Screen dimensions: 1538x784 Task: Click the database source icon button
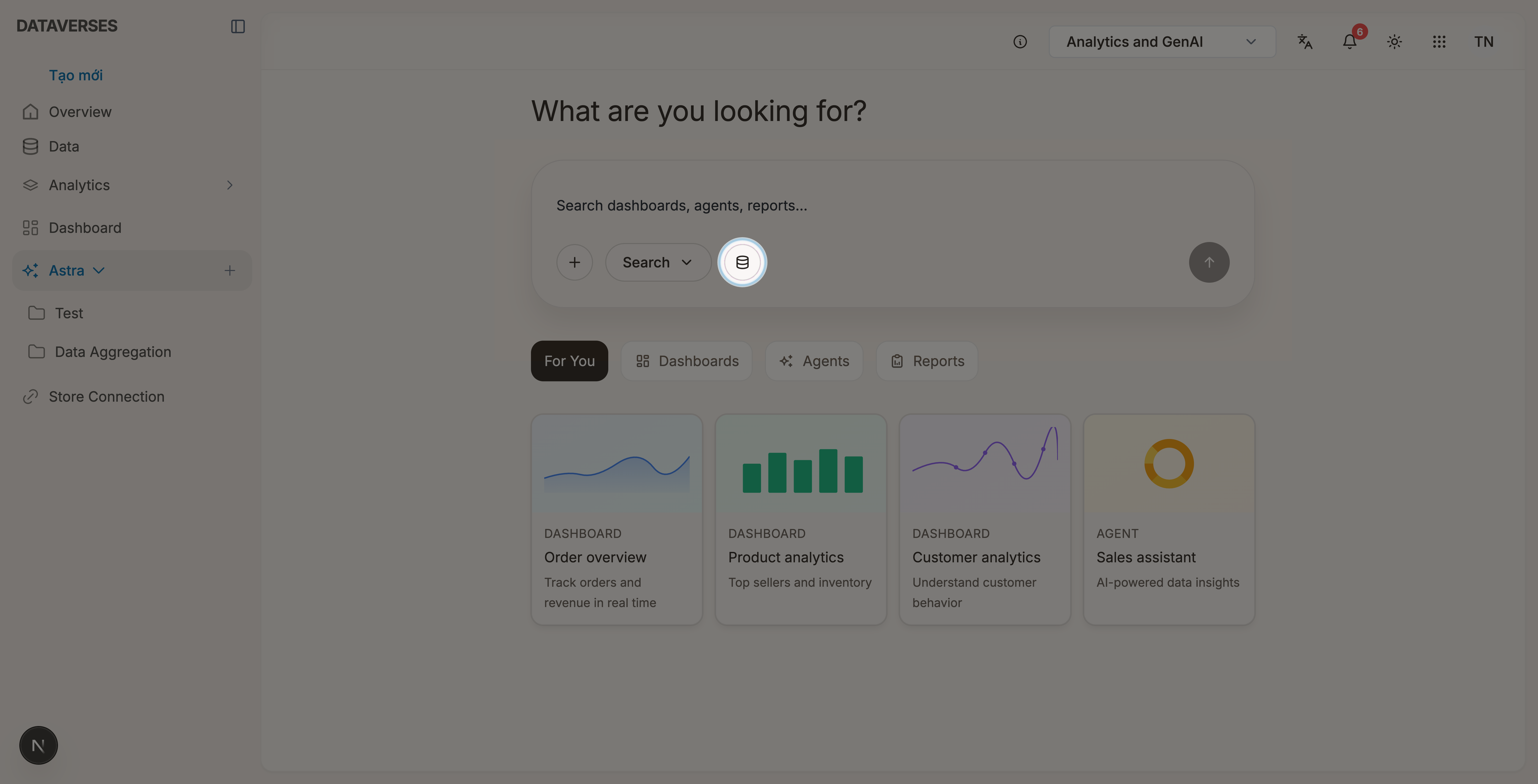742,263
